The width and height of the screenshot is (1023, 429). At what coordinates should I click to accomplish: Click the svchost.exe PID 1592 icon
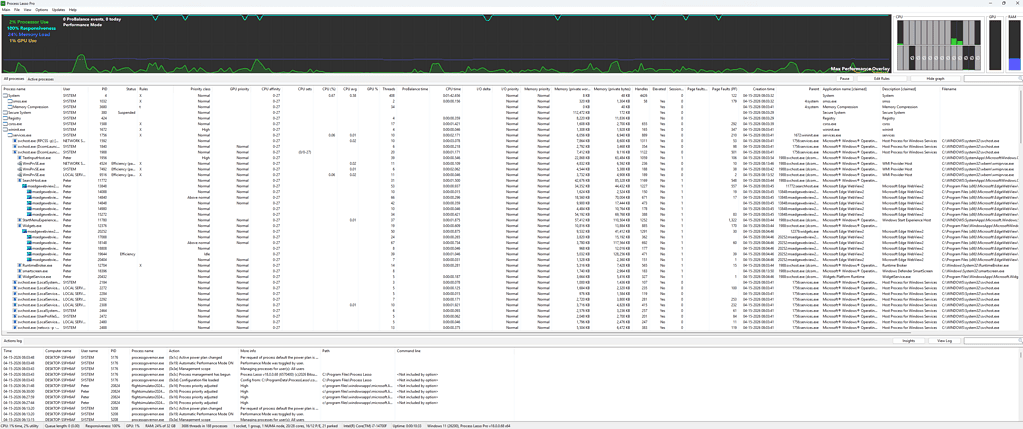click(x=15, y=140)
